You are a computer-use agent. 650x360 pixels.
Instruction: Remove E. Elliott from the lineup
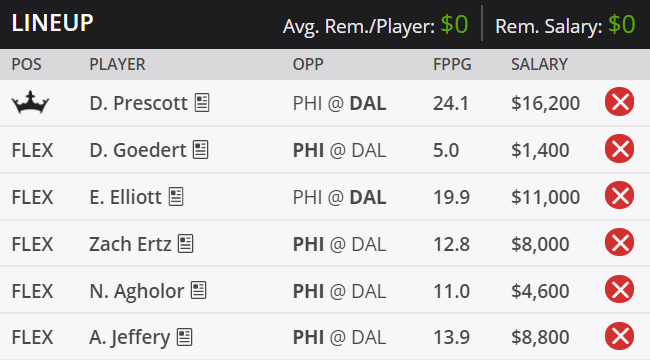pos(619,195)
